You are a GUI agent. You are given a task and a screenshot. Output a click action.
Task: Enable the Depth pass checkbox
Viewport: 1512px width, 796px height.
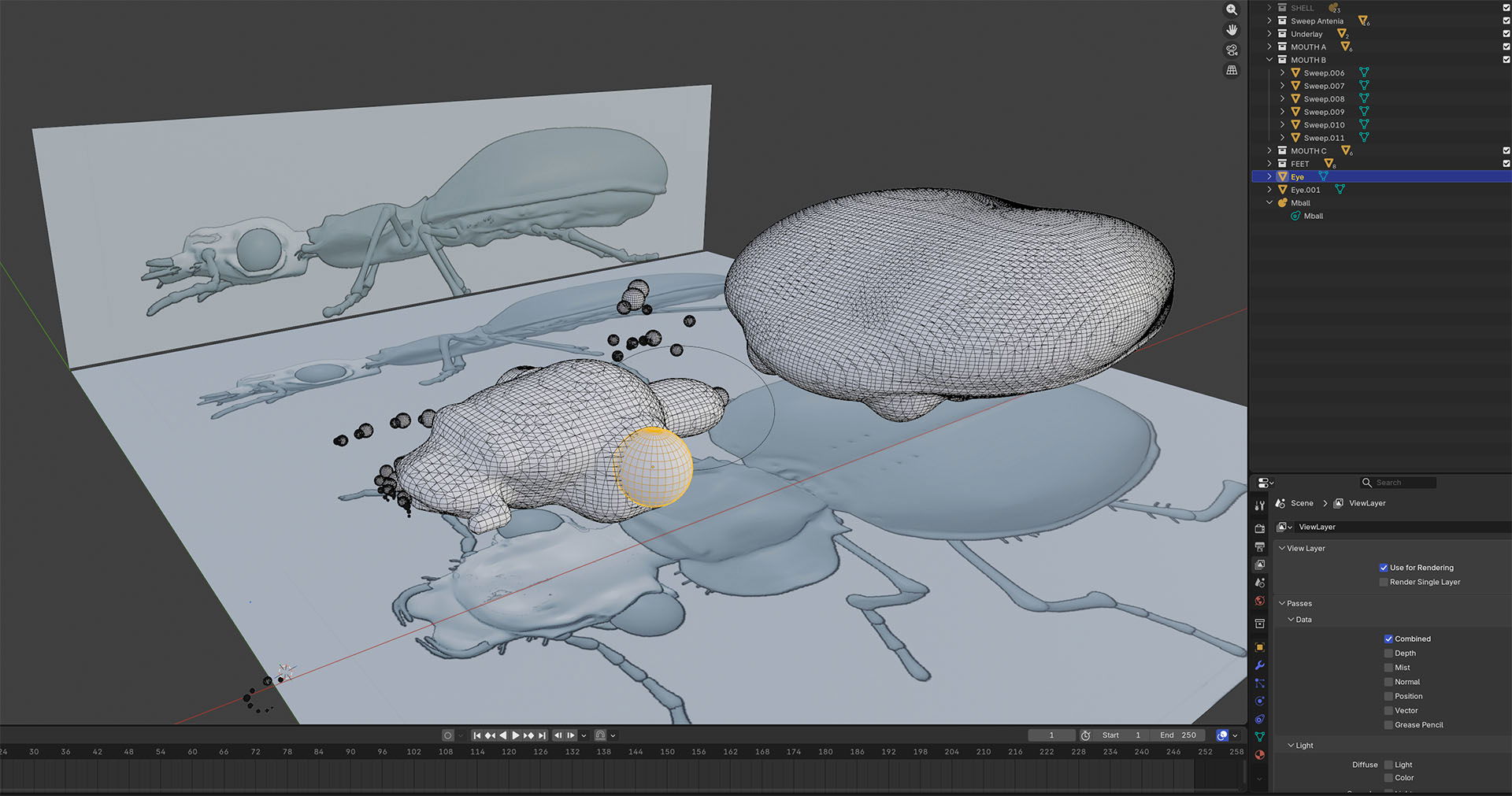(1388, 653)
